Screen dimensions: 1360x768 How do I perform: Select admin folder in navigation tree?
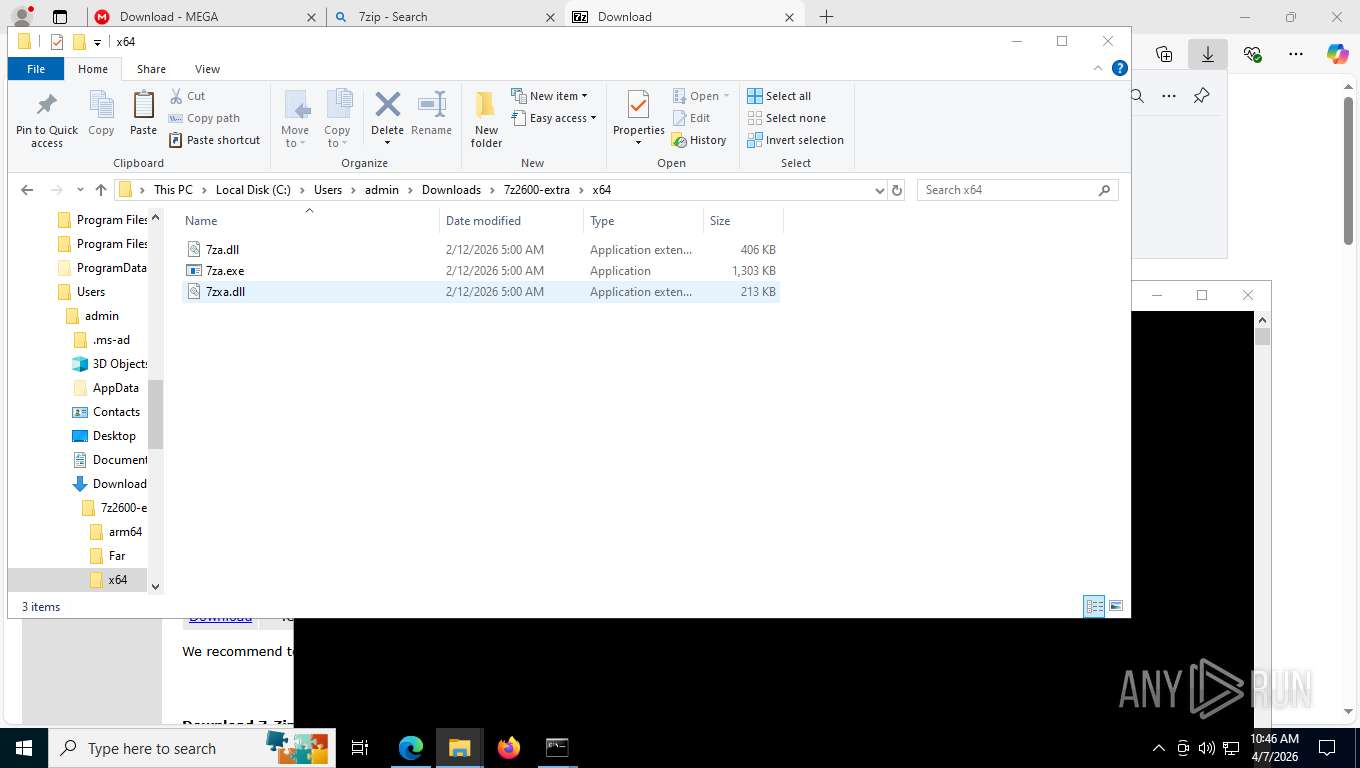tap(101, 316)
